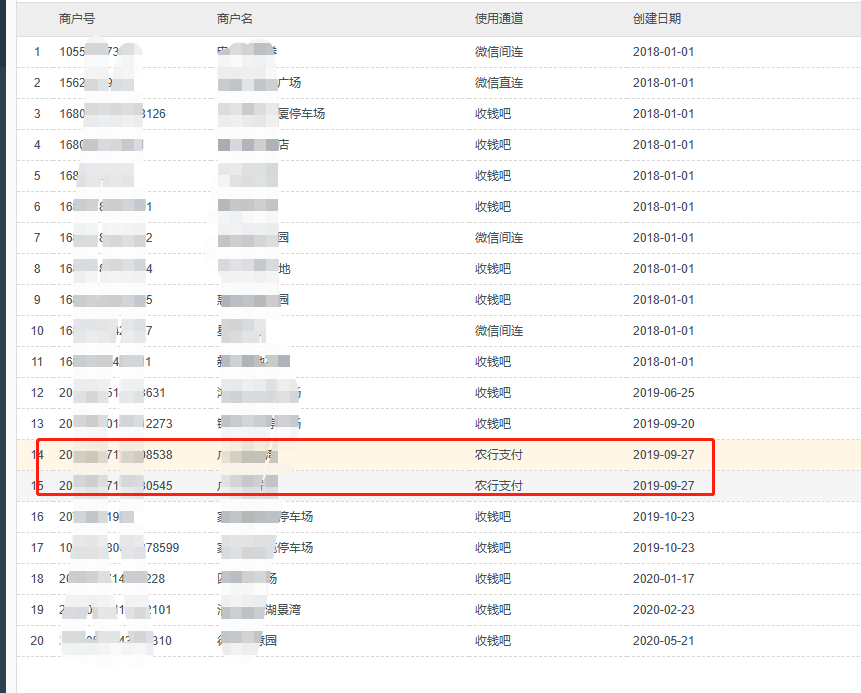This screenshot has width=861, height=693.
Task: Sort by the 商户号 column header
Action: pos(77,19)
